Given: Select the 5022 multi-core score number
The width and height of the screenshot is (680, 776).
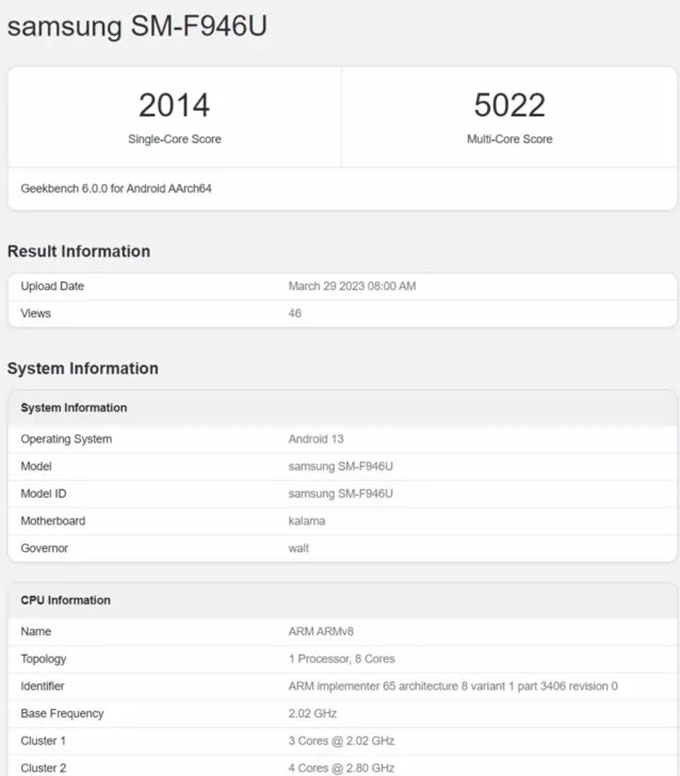Looking at the screenshot, I should [x=509, y=105].
